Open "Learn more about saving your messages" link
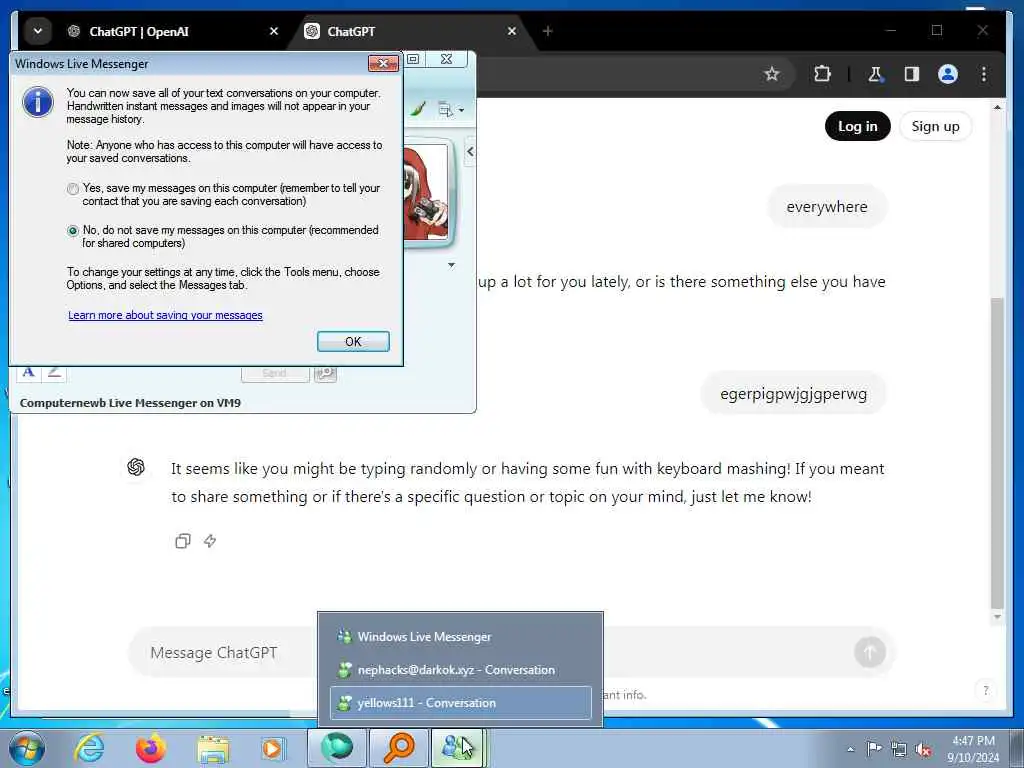The image size is (1024, 768). [165, 315]
